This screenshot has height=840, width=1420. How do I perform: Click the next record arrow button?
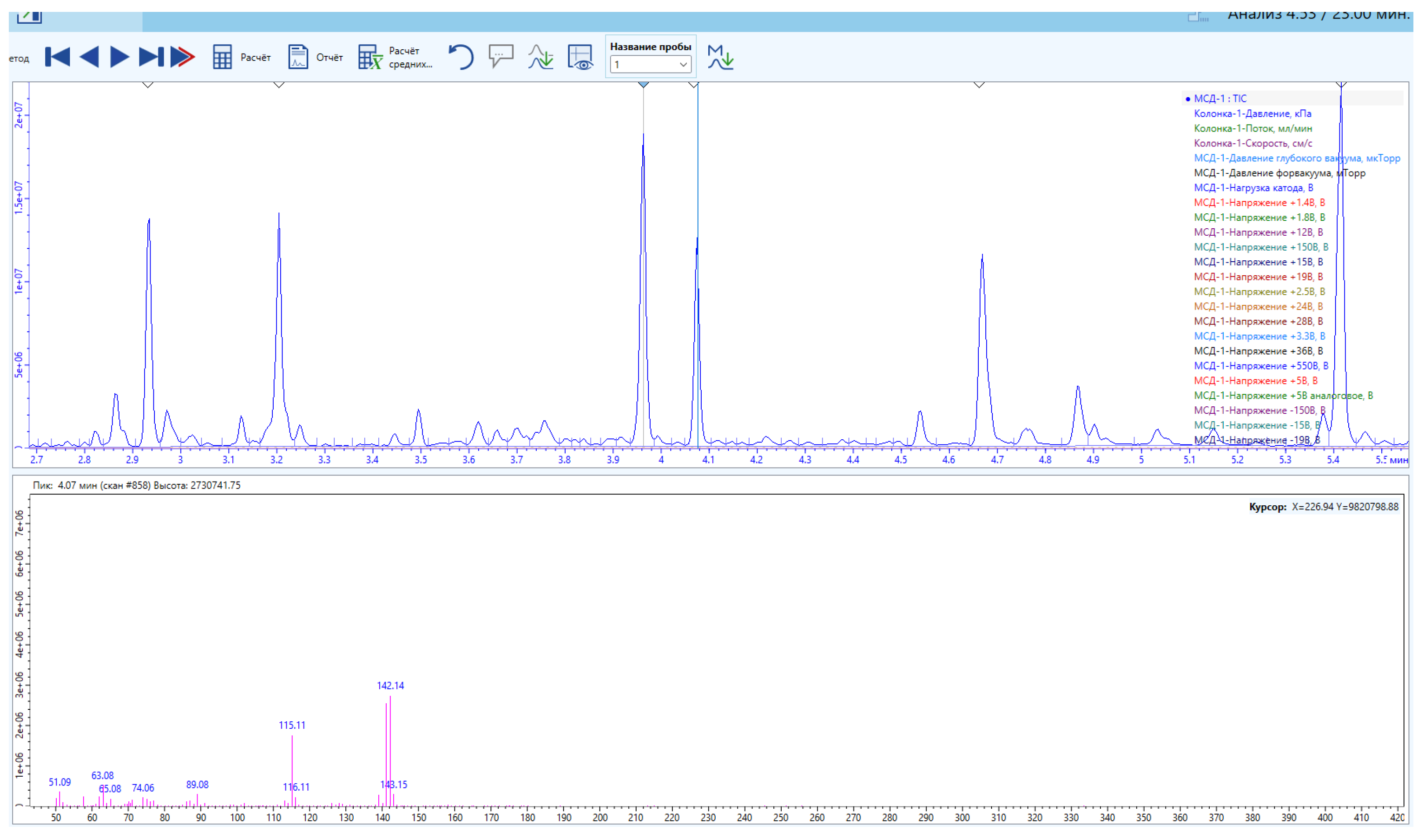[x=119, y=57]
